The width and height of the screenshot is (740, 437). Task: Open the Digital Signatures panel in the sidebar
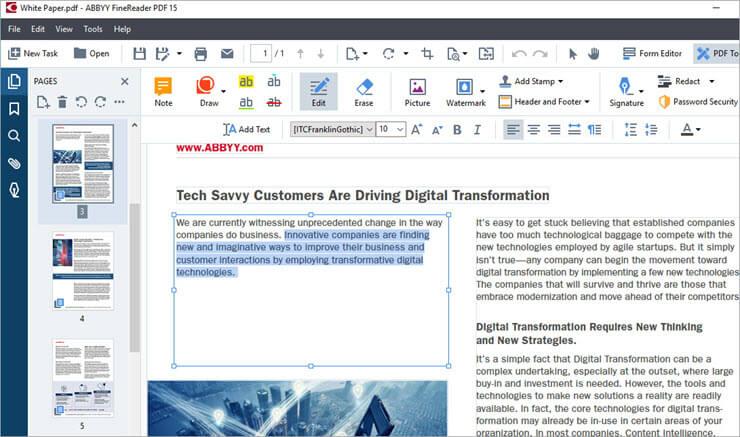pyautogui.click(x=14, y=190)
